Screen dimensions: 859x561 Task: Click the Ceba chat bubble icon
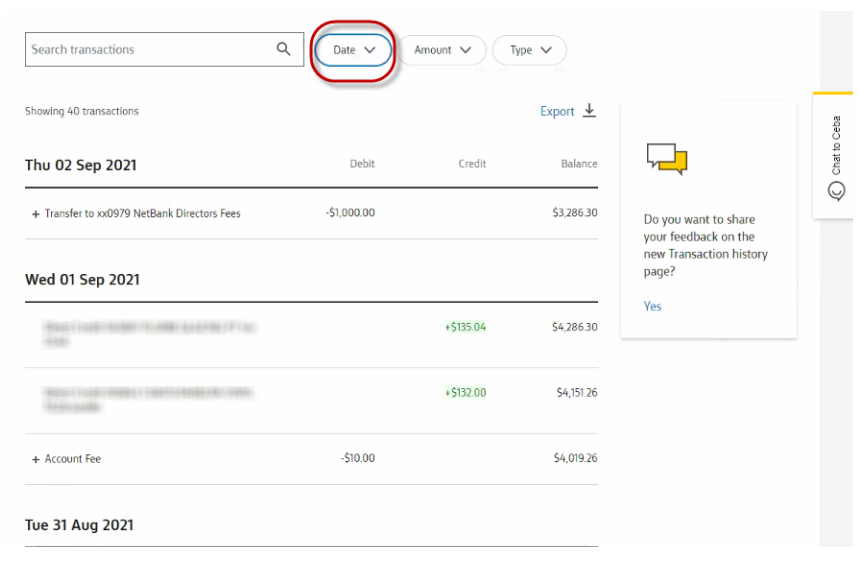coord(837,191)
